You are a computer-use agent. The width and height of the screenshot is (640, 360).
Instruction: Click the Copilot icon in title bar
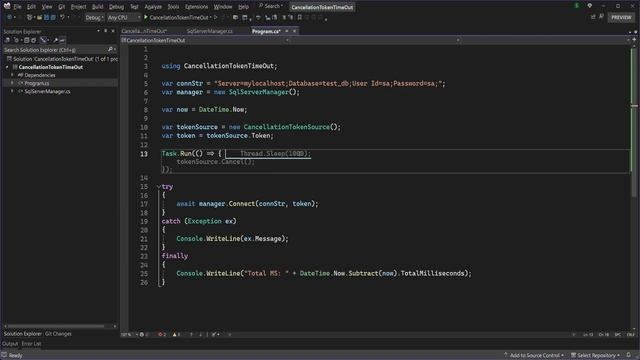[589, 6]
